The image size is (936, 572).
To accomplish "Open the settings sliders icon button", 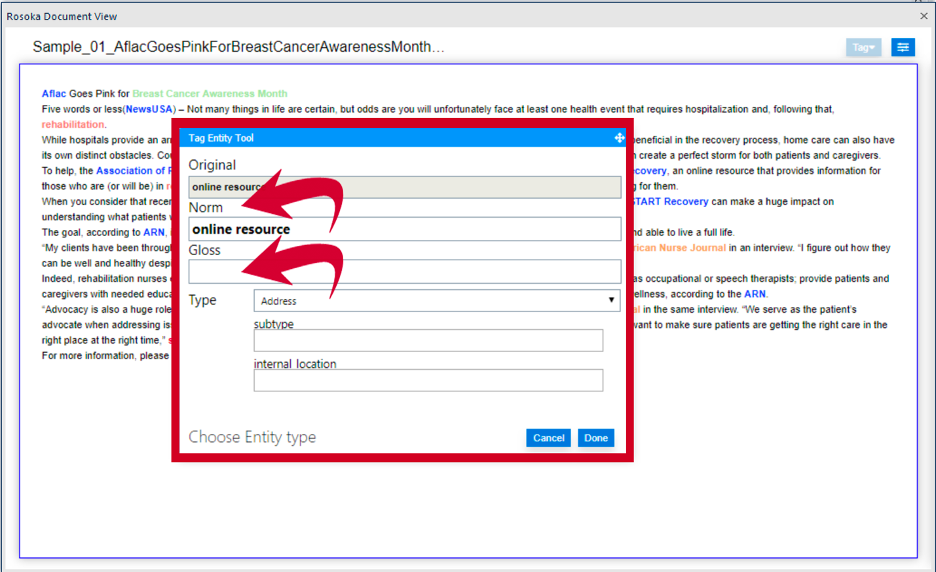I will click(x=903, y=47).
